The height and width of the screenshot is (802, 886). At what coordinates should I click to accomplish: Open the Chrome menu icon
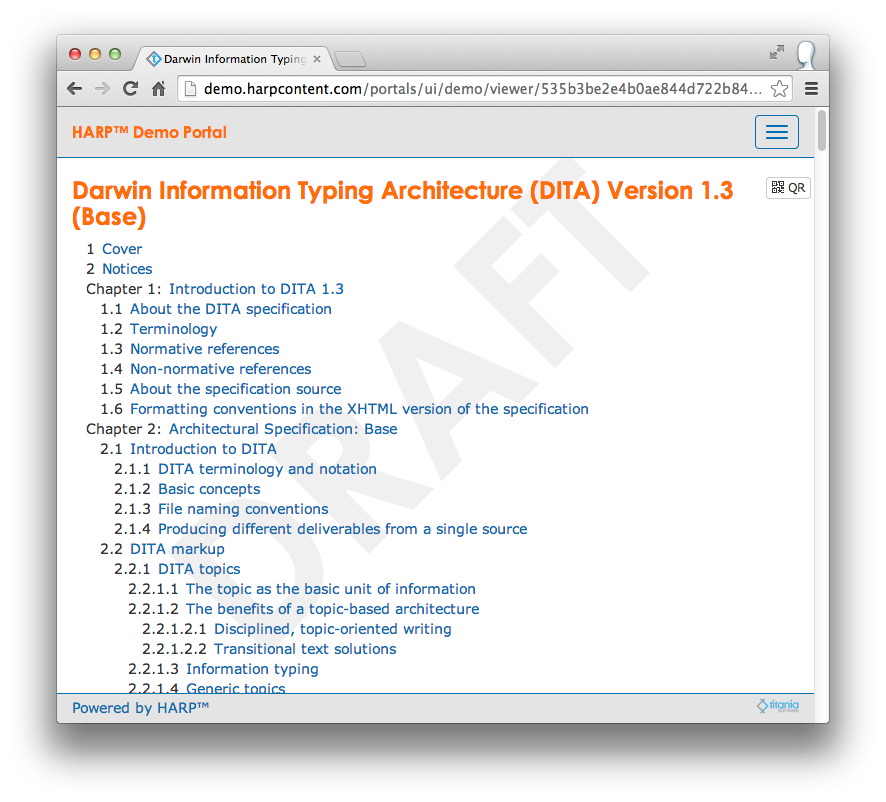pos(811,89)
